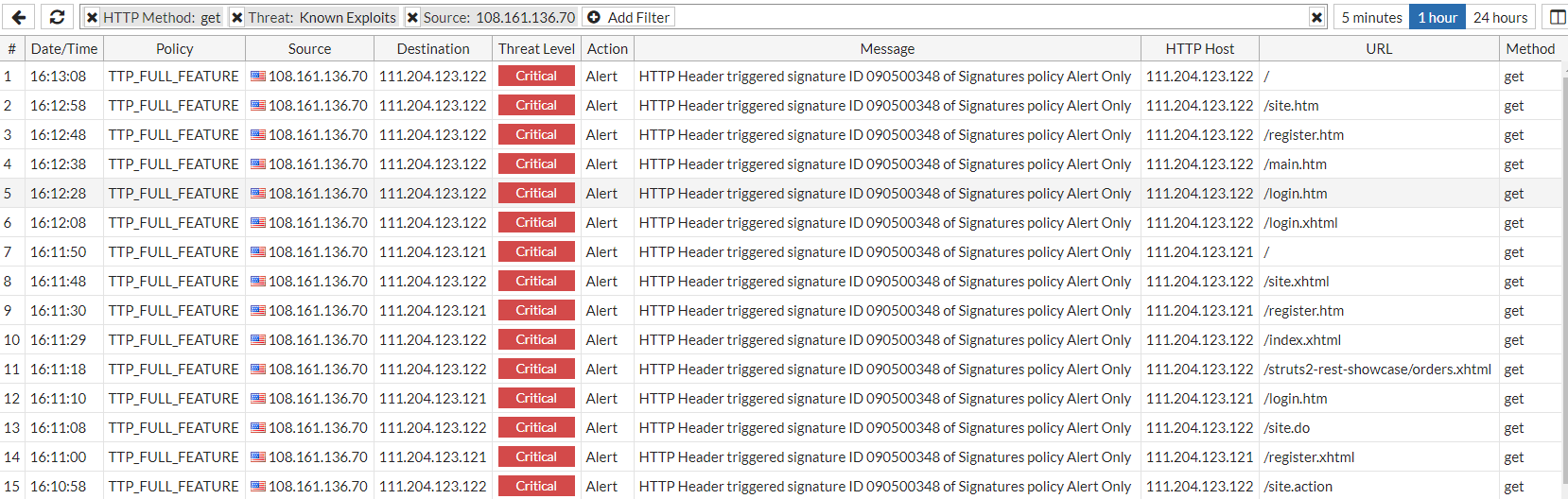The image size is (1568, 499).
Task: Toggle the log detail pane icon
Action: [1557, 17]
